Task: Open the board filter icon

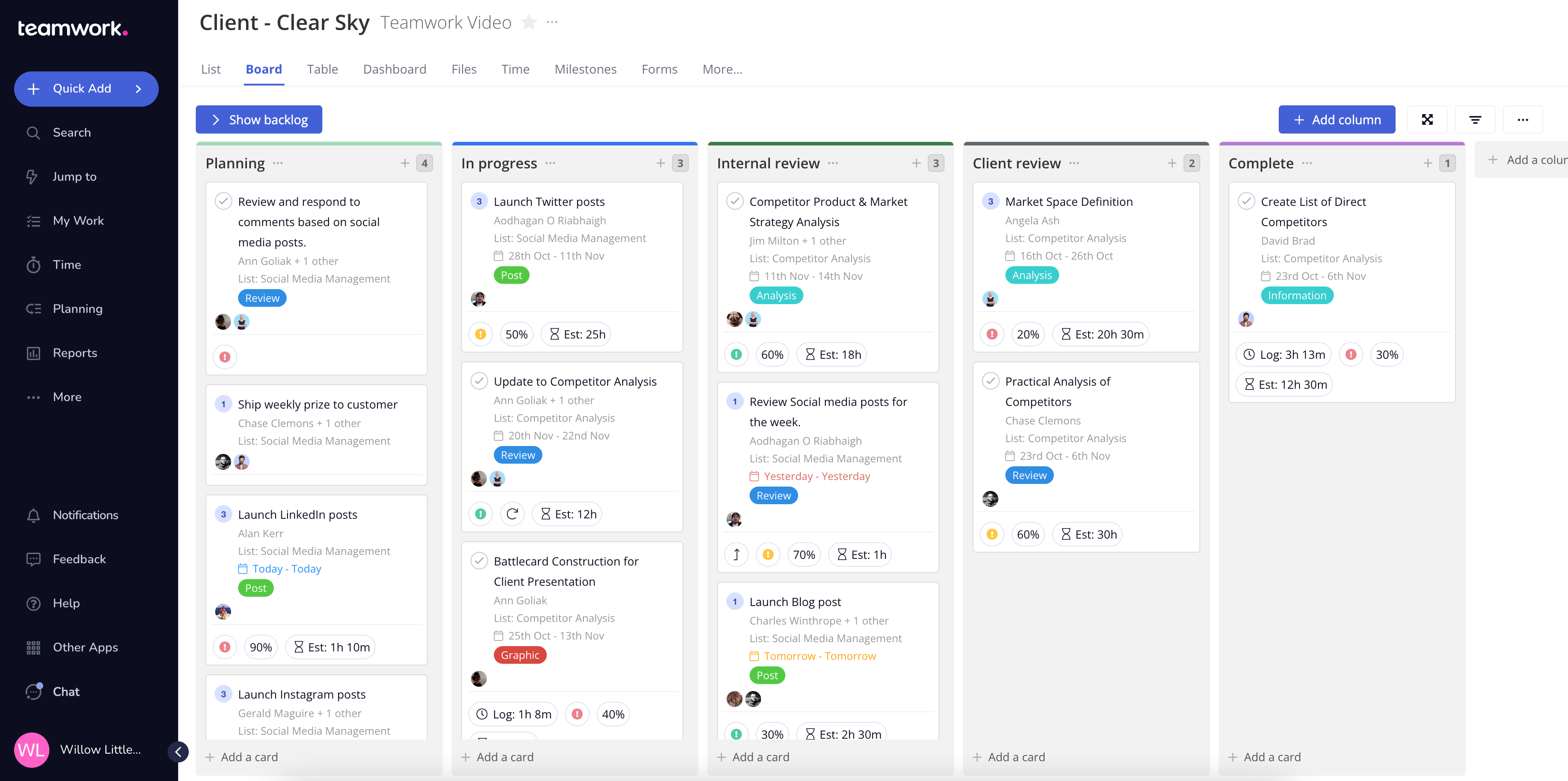Action: coord(1475,119)
